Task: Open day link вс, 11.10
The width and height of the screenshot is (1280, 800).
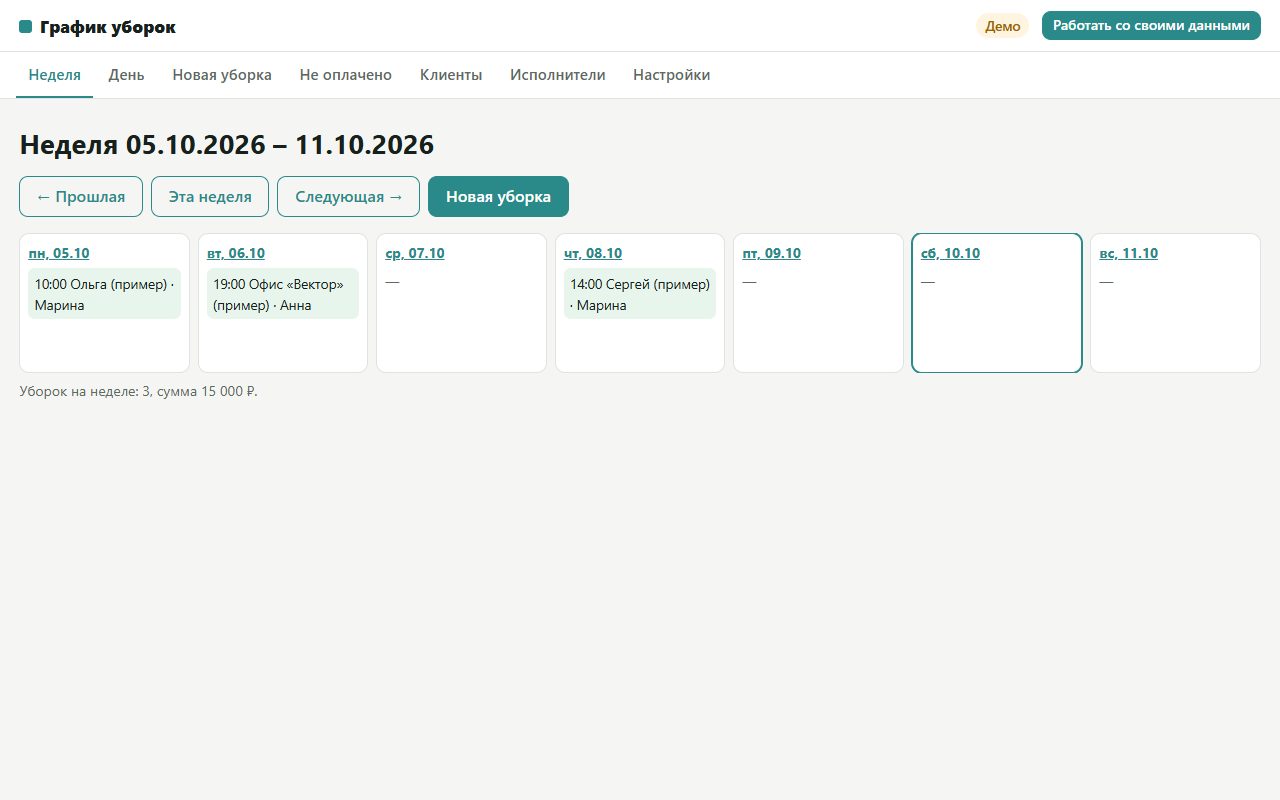Action: click(1129, 253)
